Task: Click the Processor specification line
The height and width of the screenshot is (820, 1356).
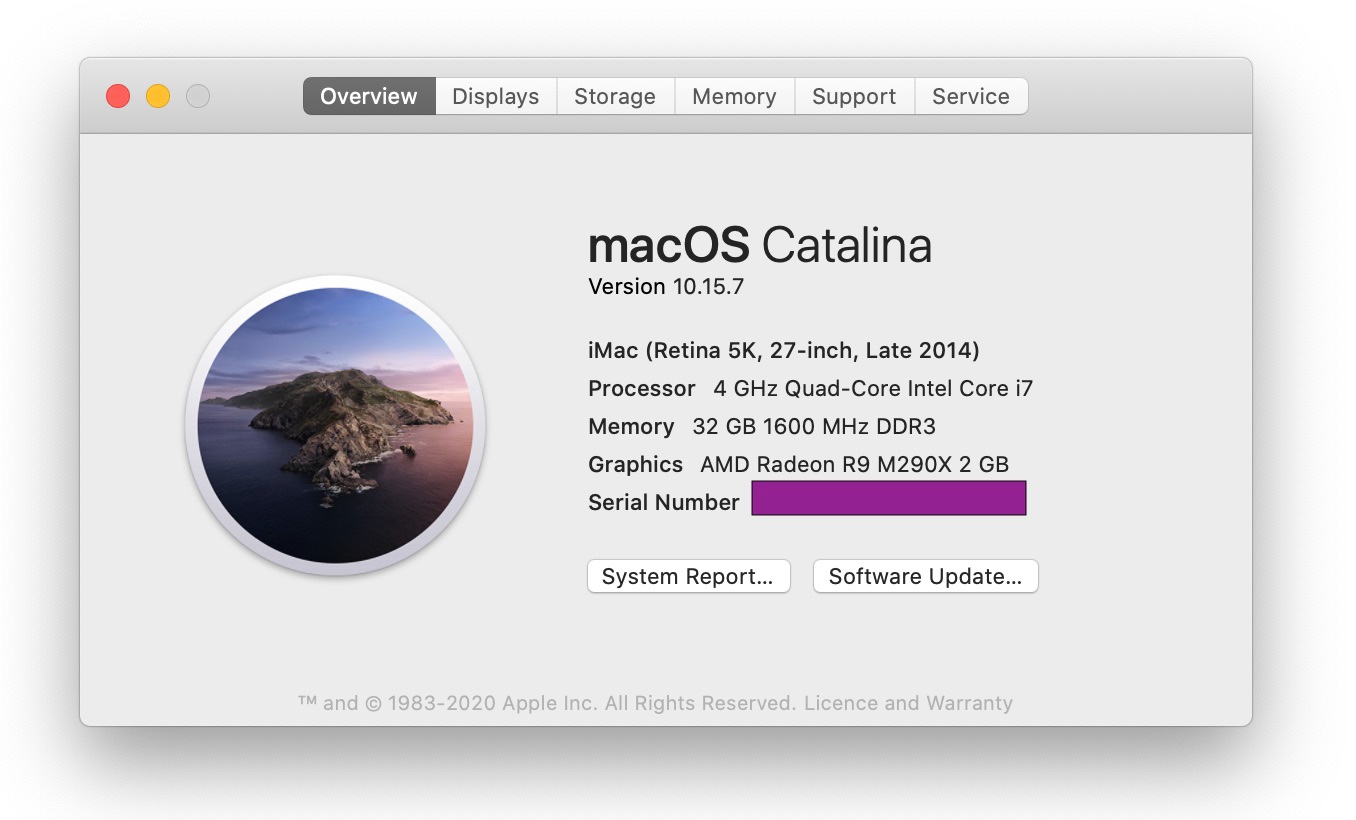Action: (x=810, y=388)
